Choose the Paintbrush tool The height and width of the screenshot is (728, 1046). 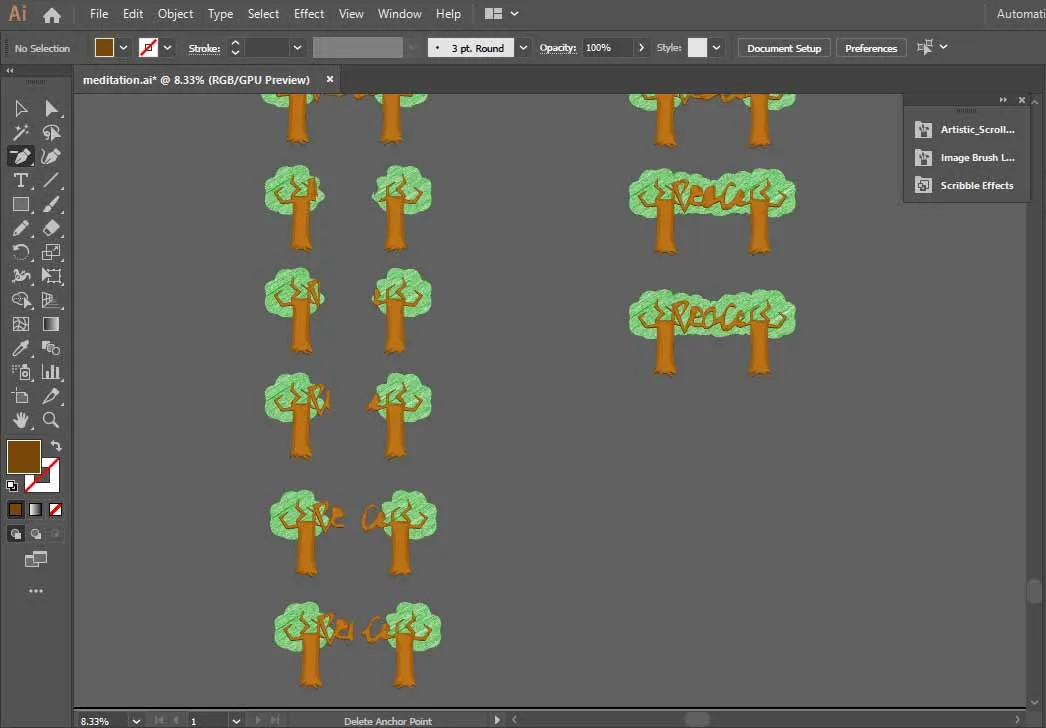click(x=52, y=204)
